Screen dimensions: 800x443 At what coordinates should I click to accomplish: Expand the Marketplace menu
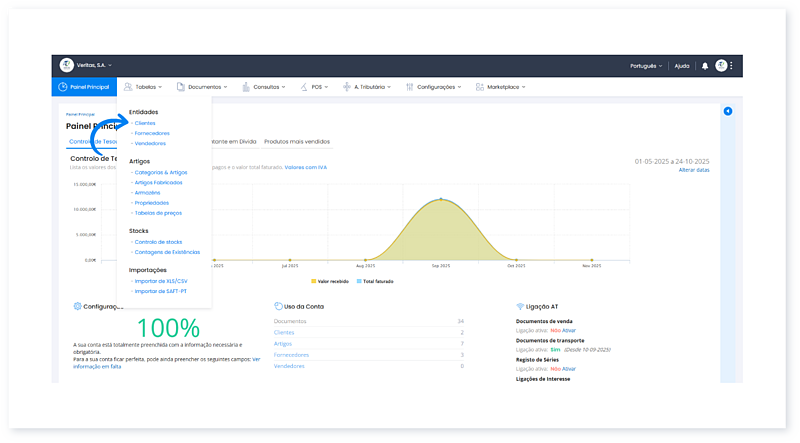(x=505, y=87)
